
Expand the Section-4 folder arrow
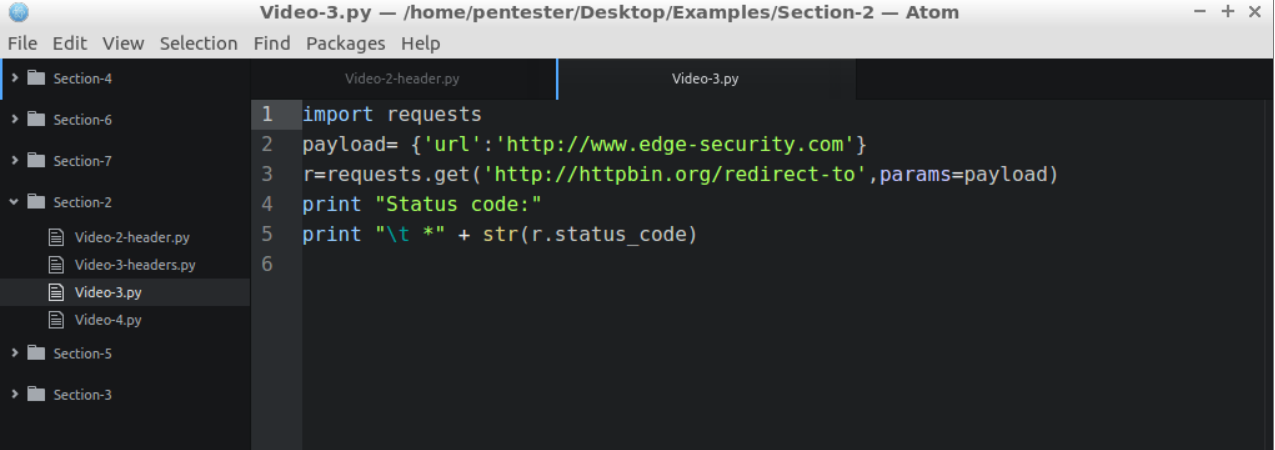(x=14, y=78)
